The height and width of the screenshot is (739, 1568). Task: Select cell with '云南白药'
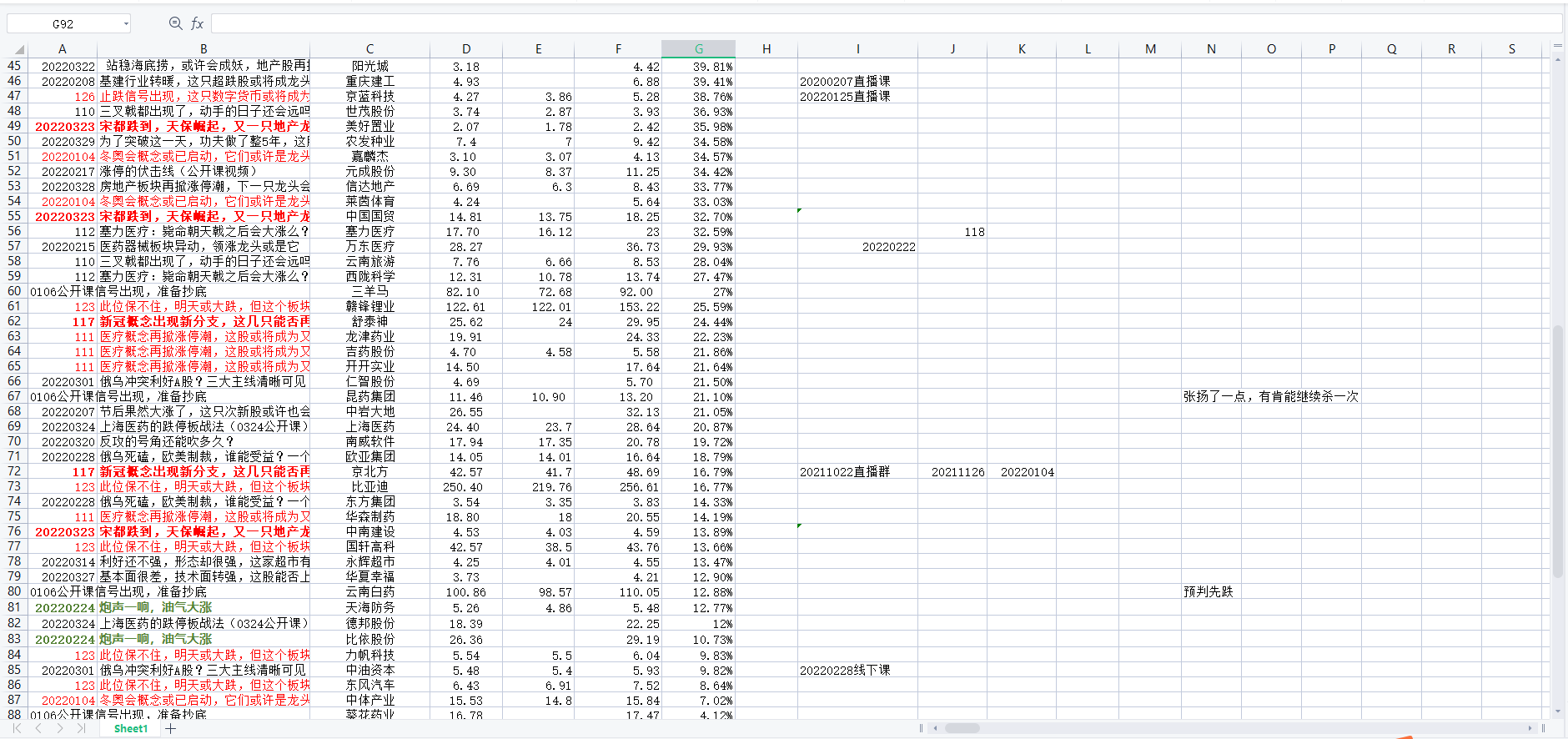click(x=369, y=591)
